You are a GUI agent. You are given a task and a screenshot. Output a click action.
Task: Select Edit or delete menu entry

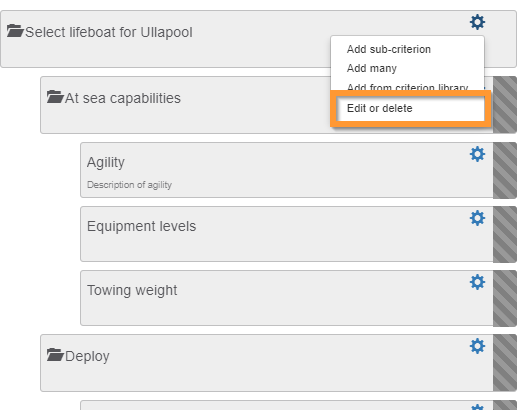coord(379,108)
